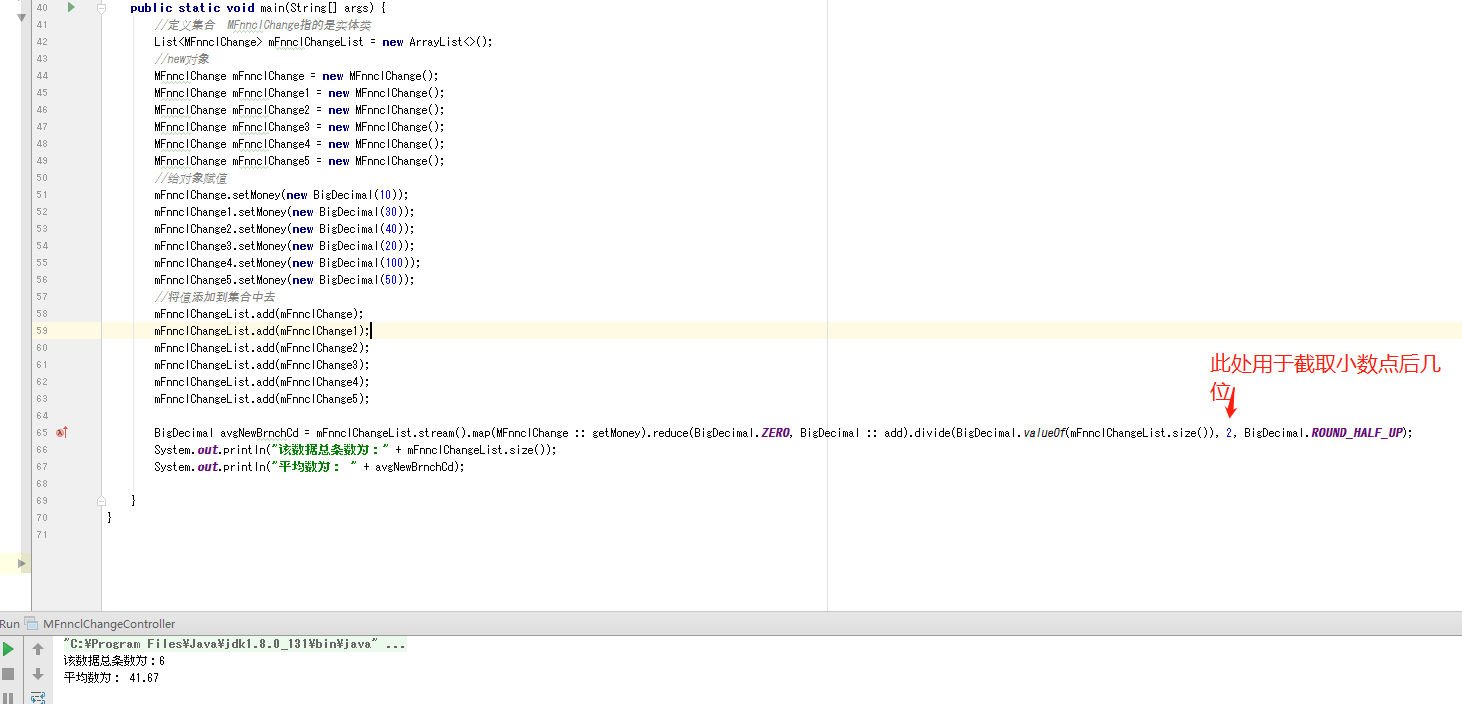Click the scale argument '2' in divide call
The image size is (1462, 704).
click(x=1229, y=433)
